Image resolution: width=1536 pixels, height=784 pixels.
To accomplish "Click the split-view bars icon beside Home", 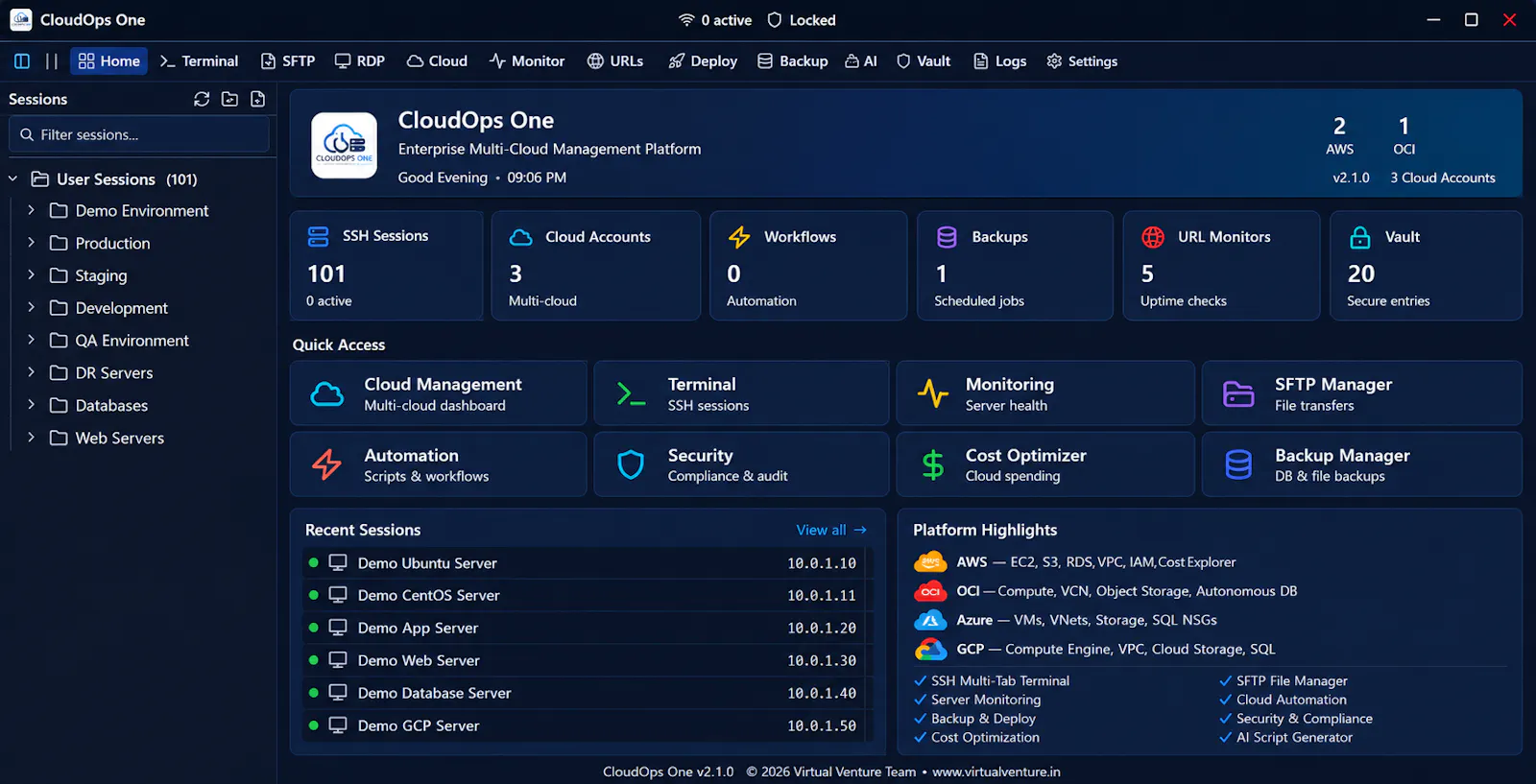I will point(52,61).
